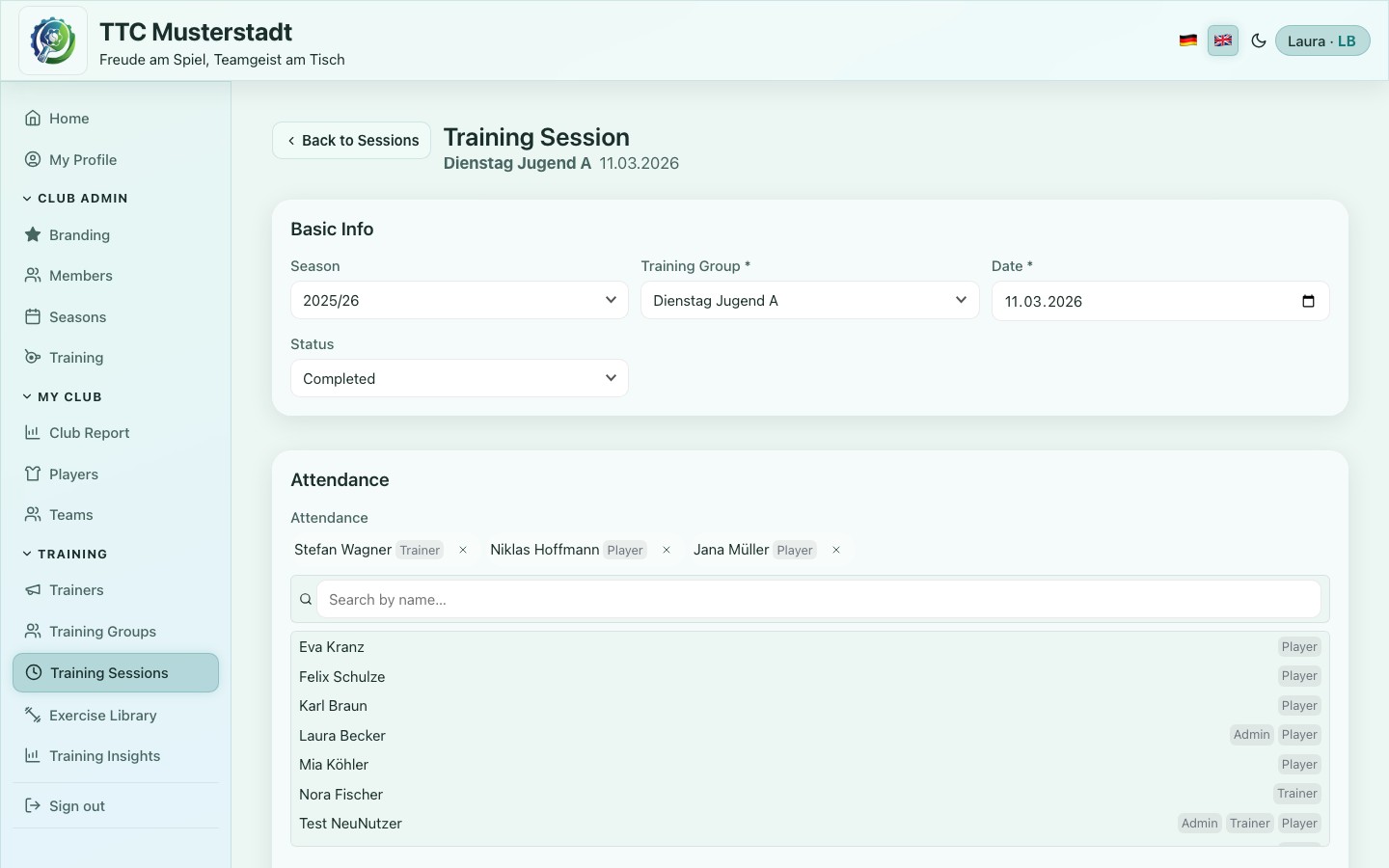
Task: Open Training Groups page
Action: pos(116,632)
